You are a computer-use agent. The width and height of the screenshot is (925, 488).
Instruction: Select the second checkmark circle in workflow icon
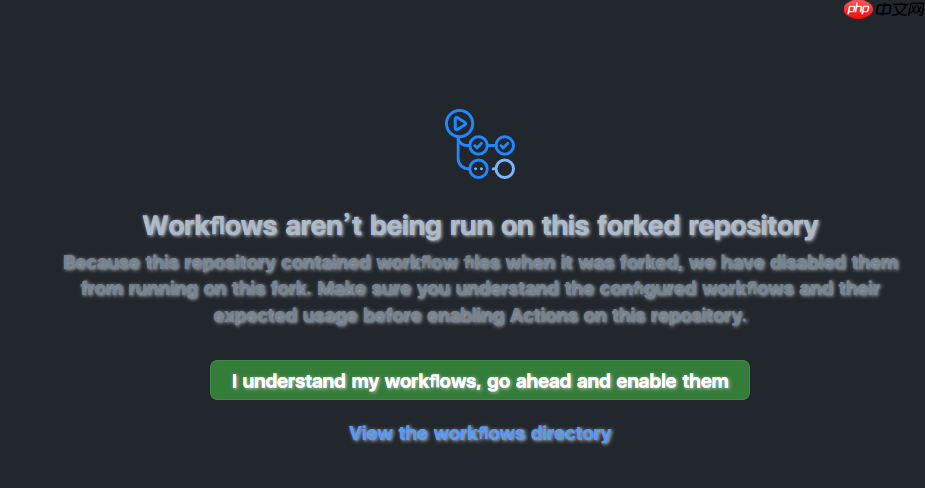pos(504,145)
